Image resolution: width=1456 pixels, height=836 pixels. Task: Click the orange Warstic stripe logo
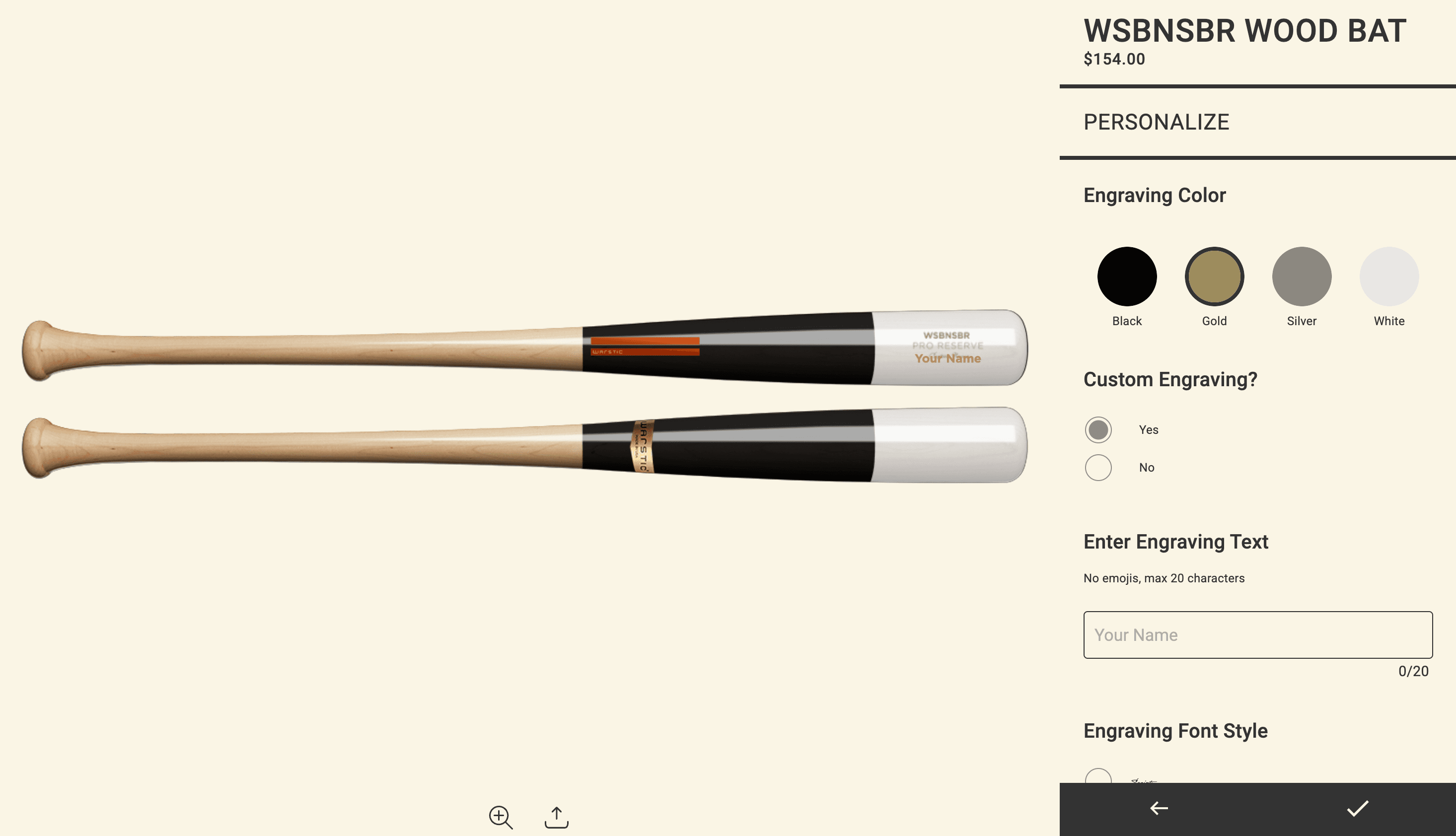tap(645, 346)
